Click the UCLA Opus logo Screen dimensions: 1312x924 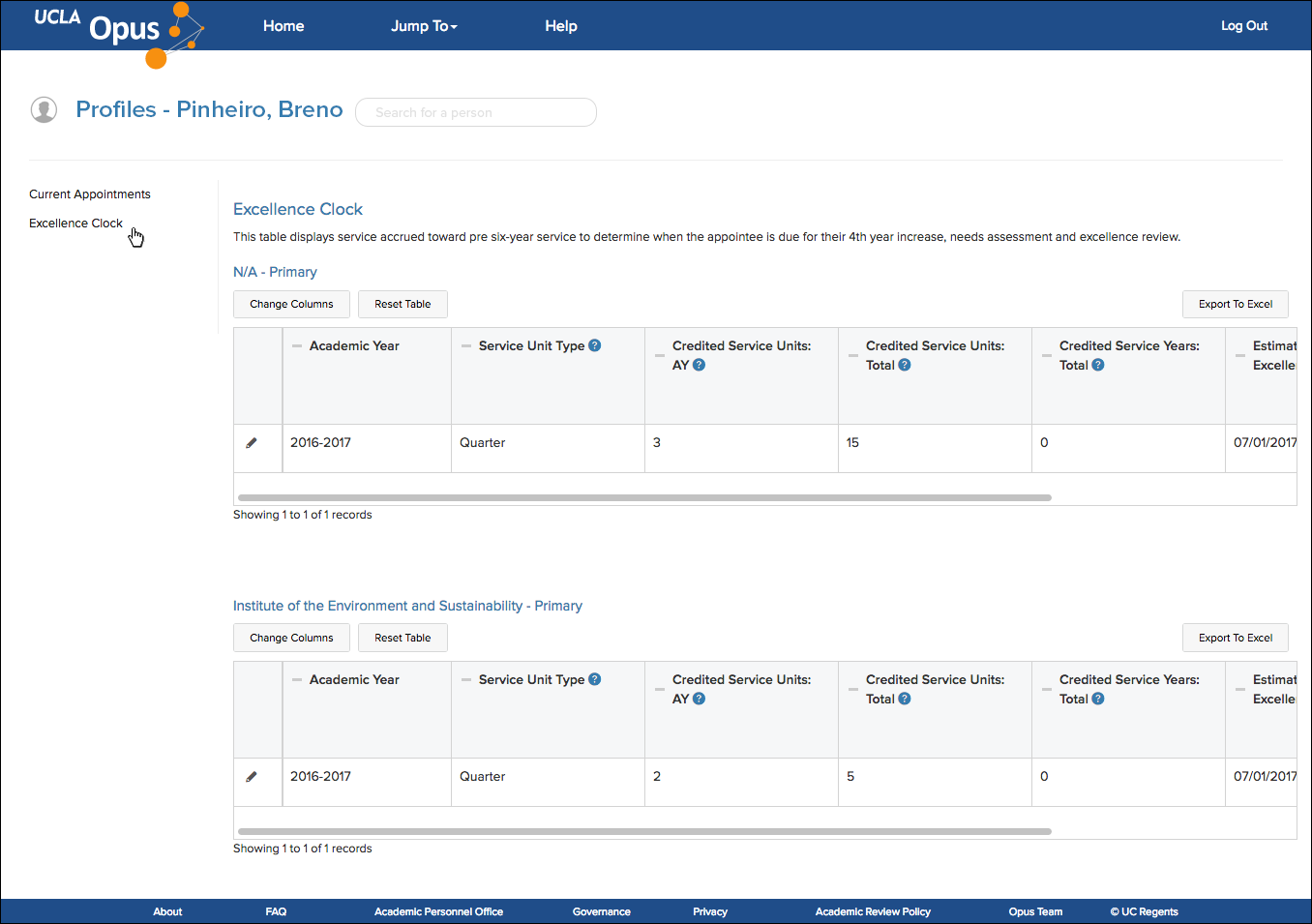(118, 34)
